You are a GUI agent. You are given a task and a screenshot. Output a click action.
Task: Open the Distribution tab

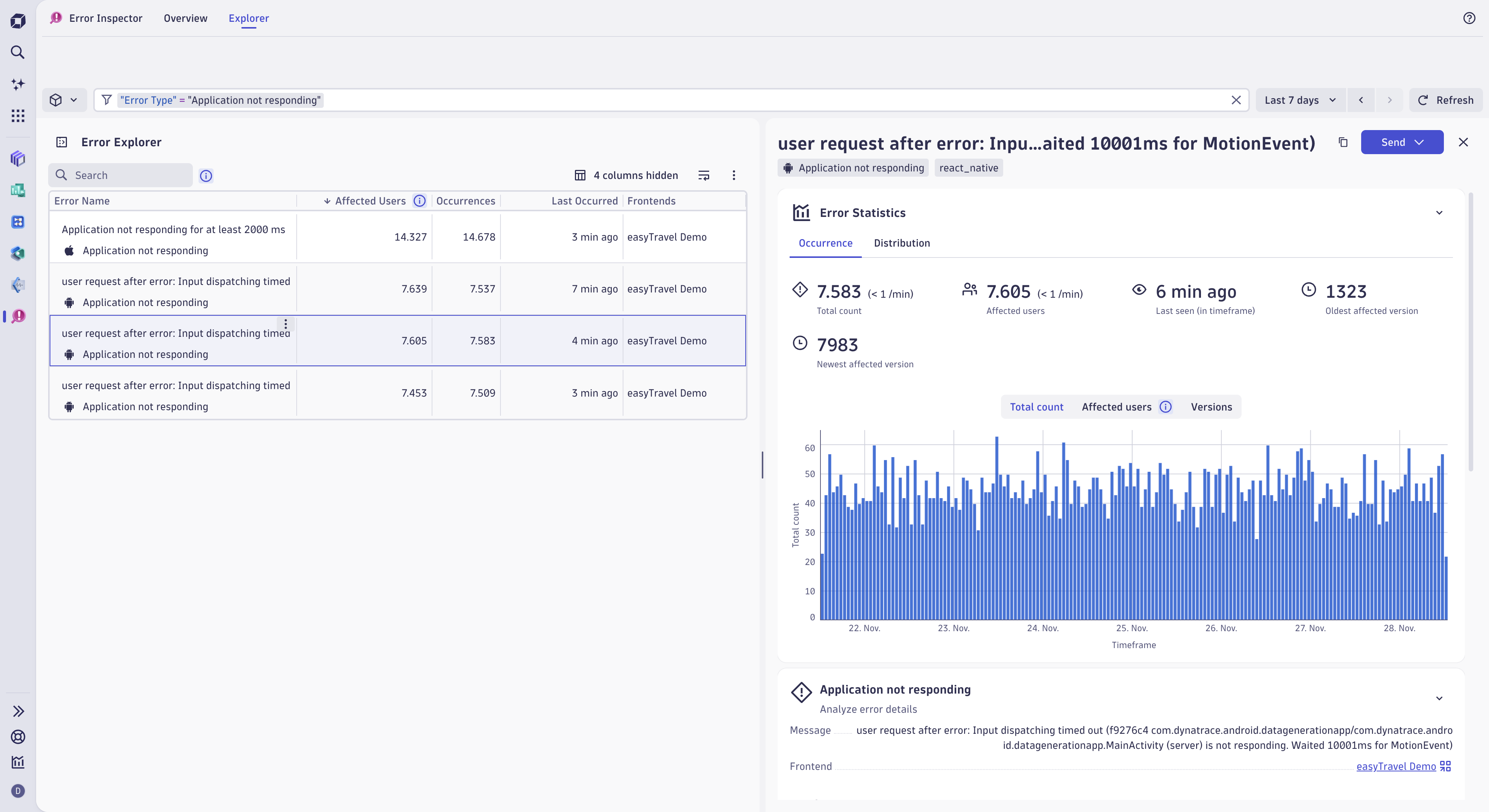[901, 243]
